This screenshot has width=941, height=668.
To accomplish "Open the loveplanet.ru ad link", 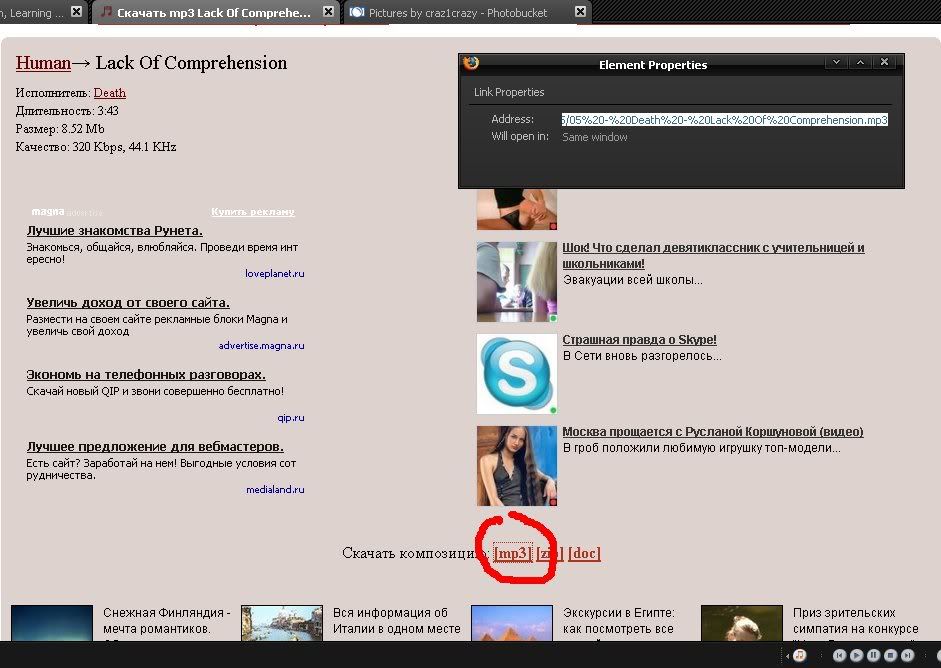I will click(x=274, y=273).
